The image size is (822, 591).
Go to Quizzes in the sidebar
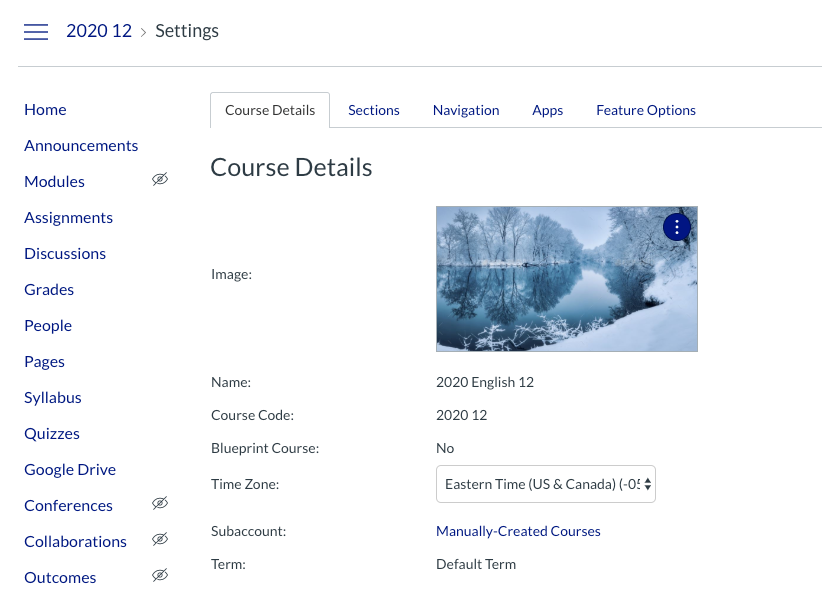click(52, 434)
